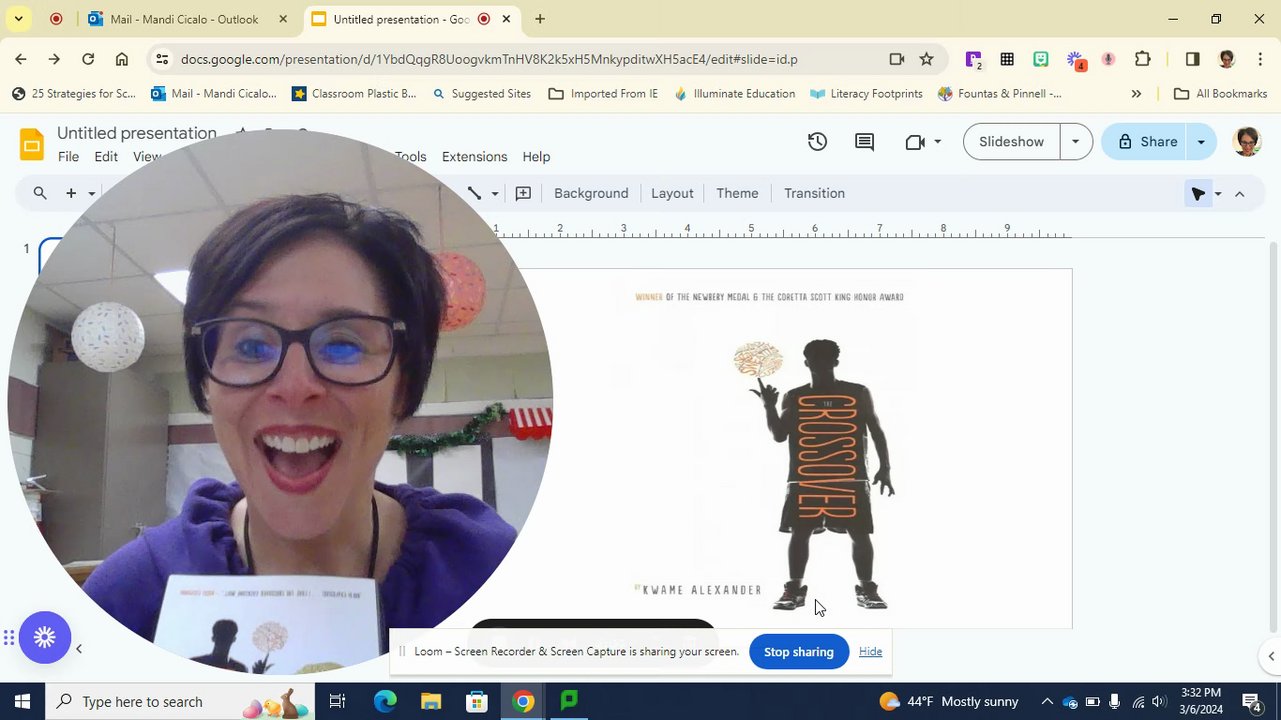The image size is (1281, 720).
Task: Open the Suggested Sites bookmark
Action: [481, 94]
